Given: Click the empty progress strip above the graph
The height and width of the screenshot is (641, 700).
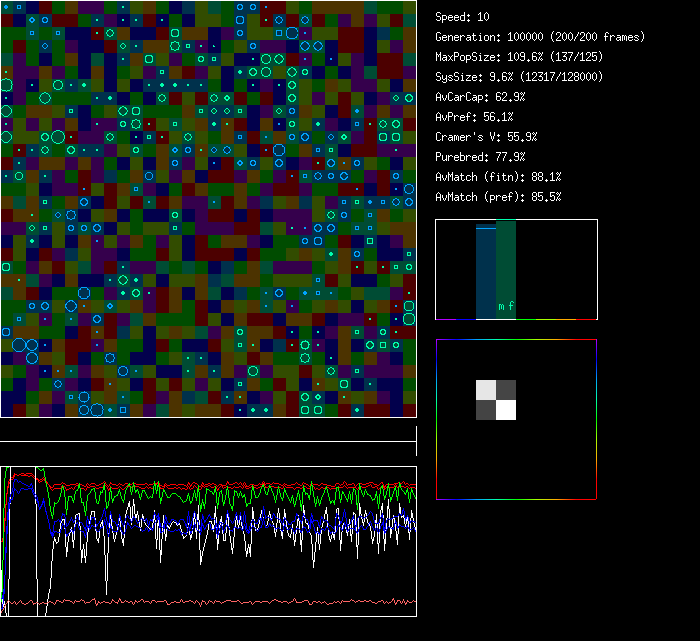Looking at the screenshot, I should (208, 431).
